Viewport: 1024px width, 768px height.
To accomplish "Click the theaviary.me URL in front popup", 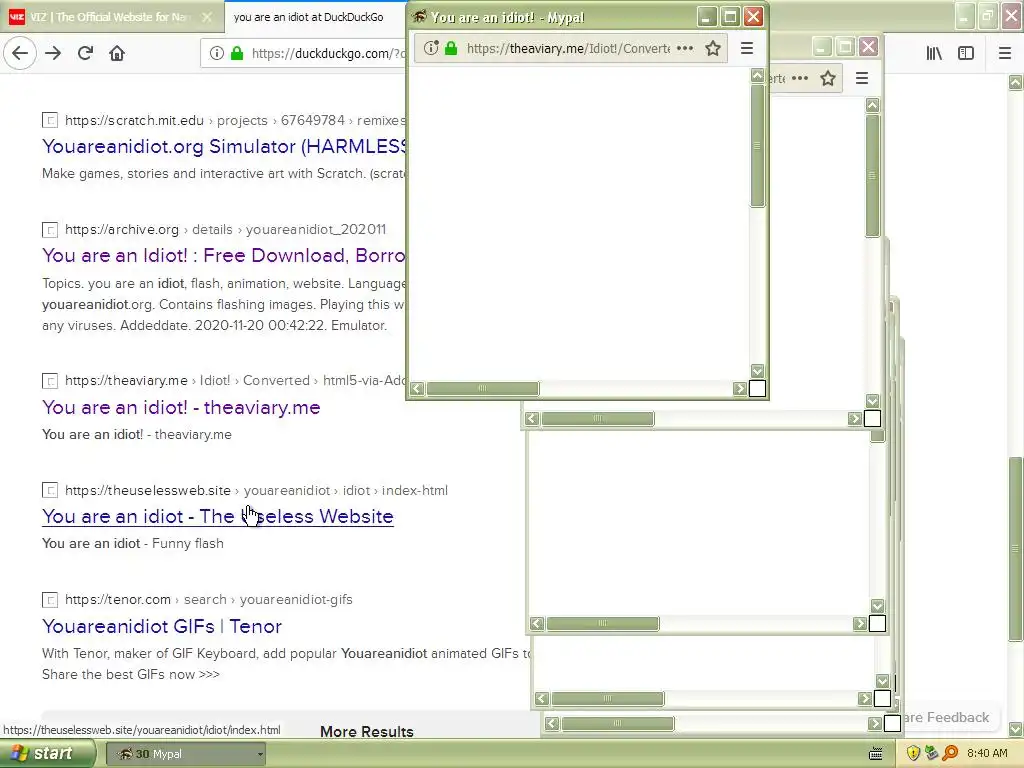I will [x=568, y=48].
